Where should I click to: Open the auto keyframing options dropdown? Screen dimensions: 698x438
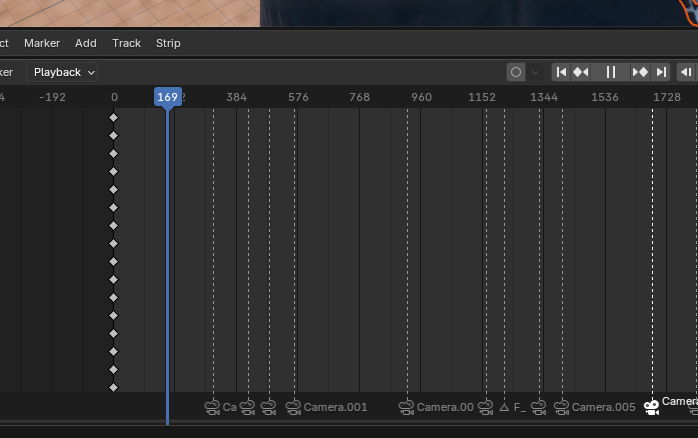[535, 72]
